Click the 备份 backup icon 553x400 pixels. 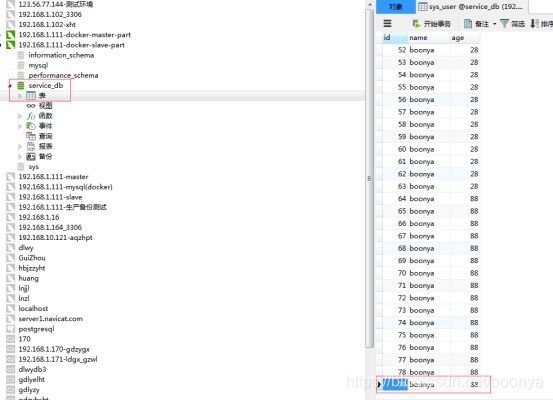(x=31, y=157)
